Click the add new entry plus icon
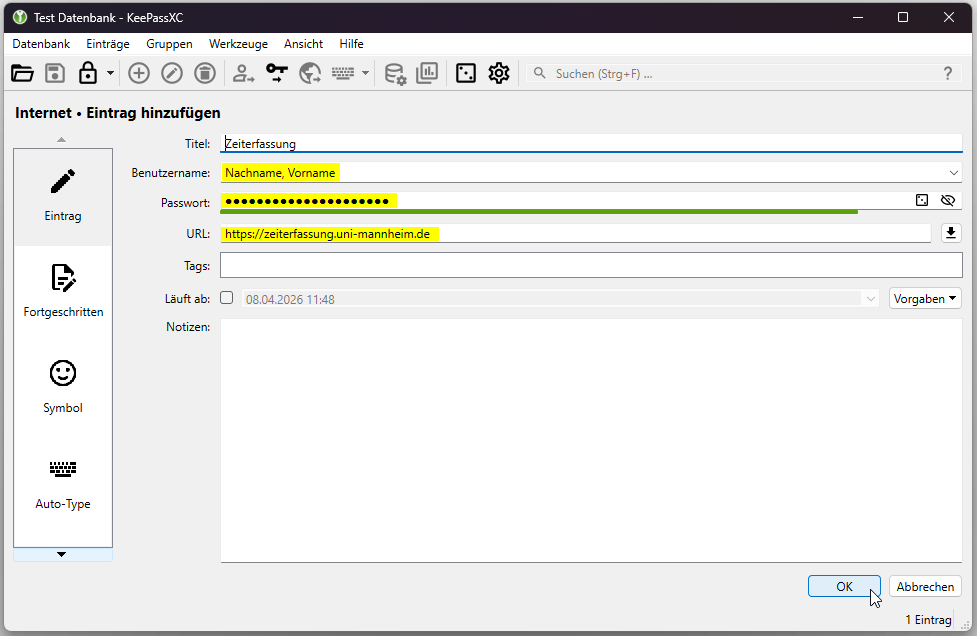 139,74
